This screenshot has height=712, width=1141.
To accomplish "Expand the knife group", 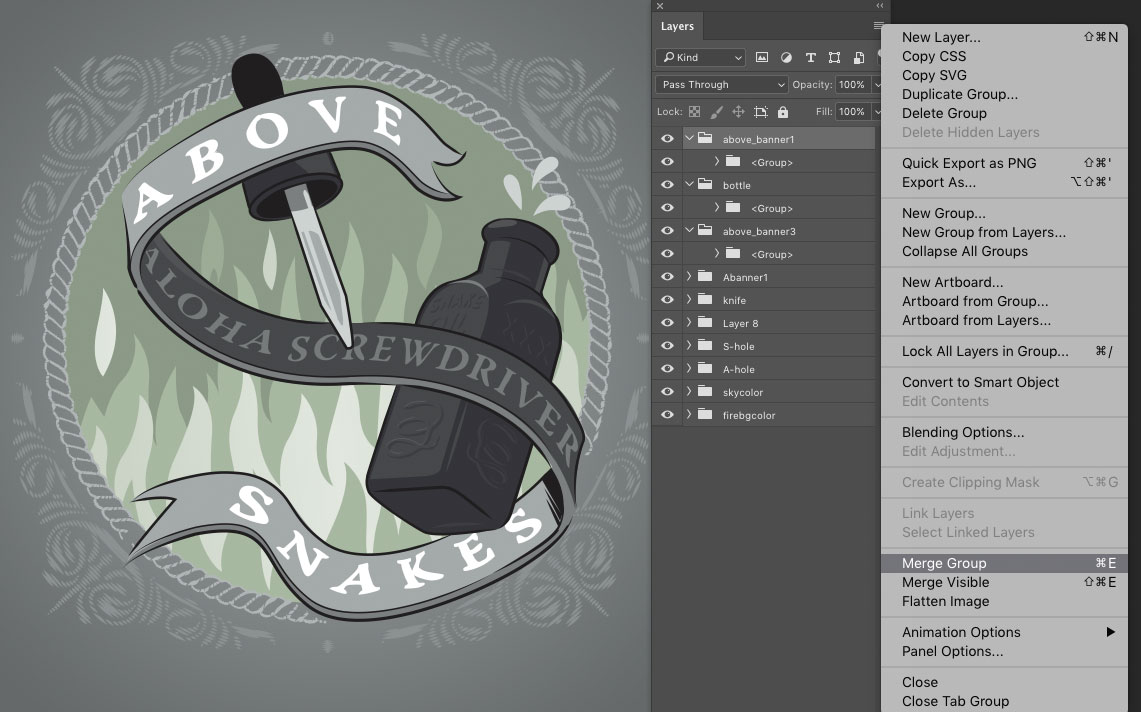I will click(x=689, y=300).
